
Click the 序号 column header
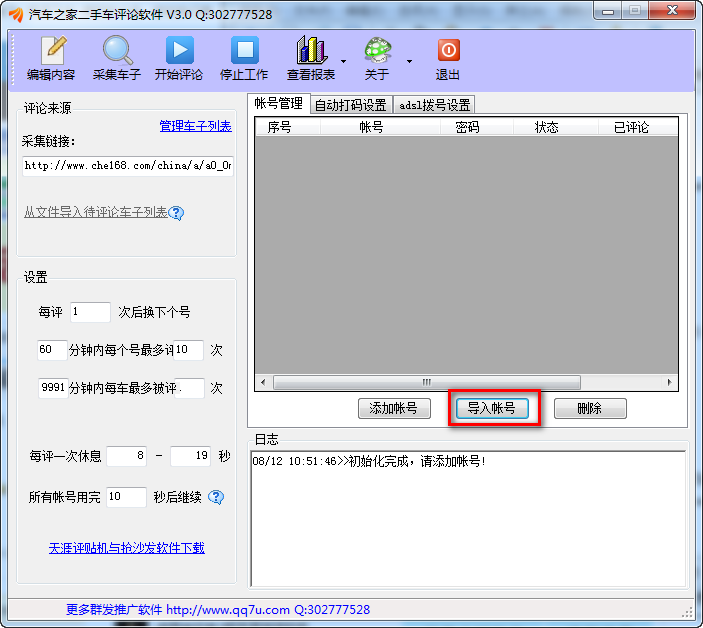(x=287, y=127)
